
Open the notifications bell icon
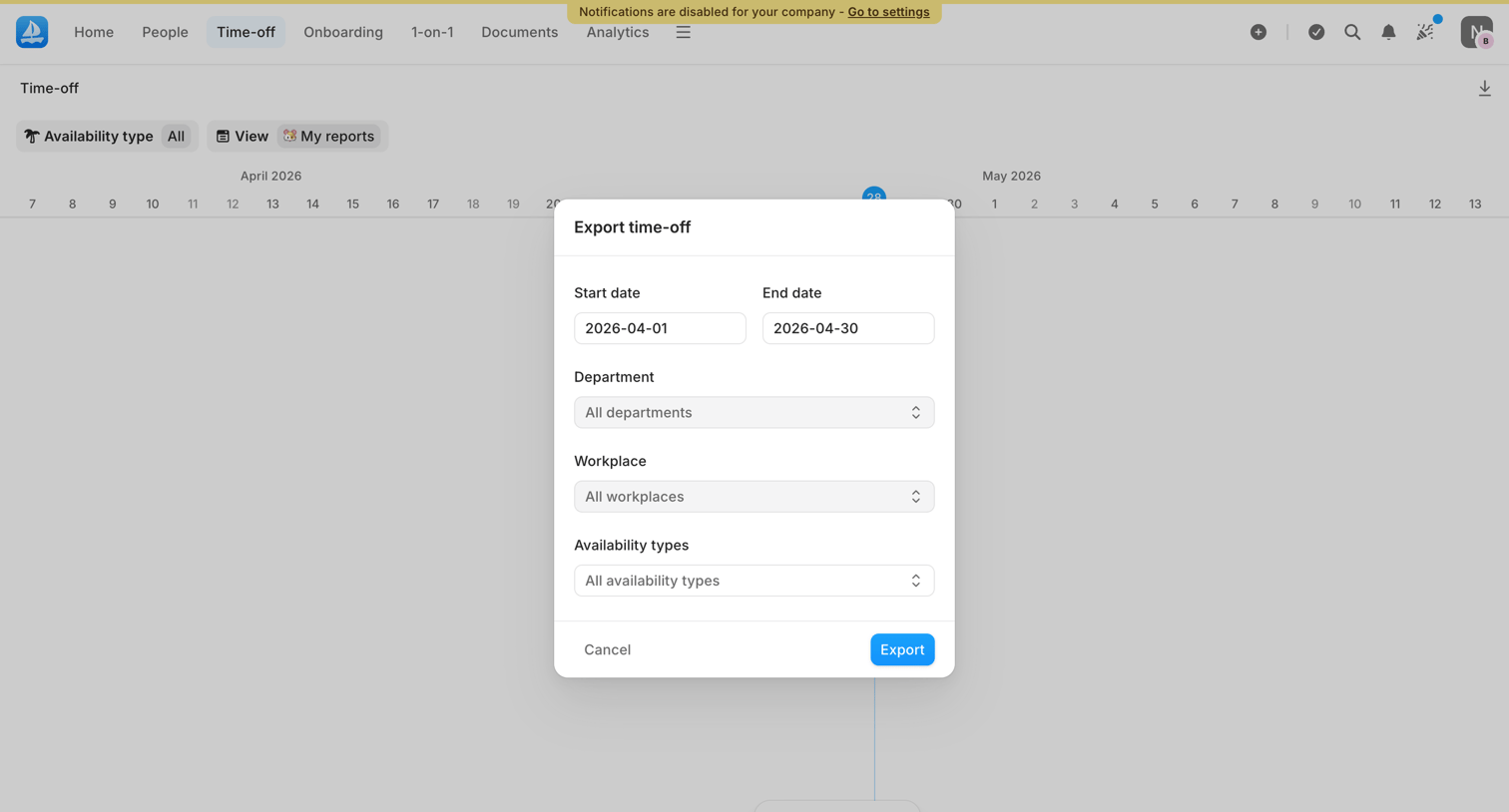tap(1388, 32)
